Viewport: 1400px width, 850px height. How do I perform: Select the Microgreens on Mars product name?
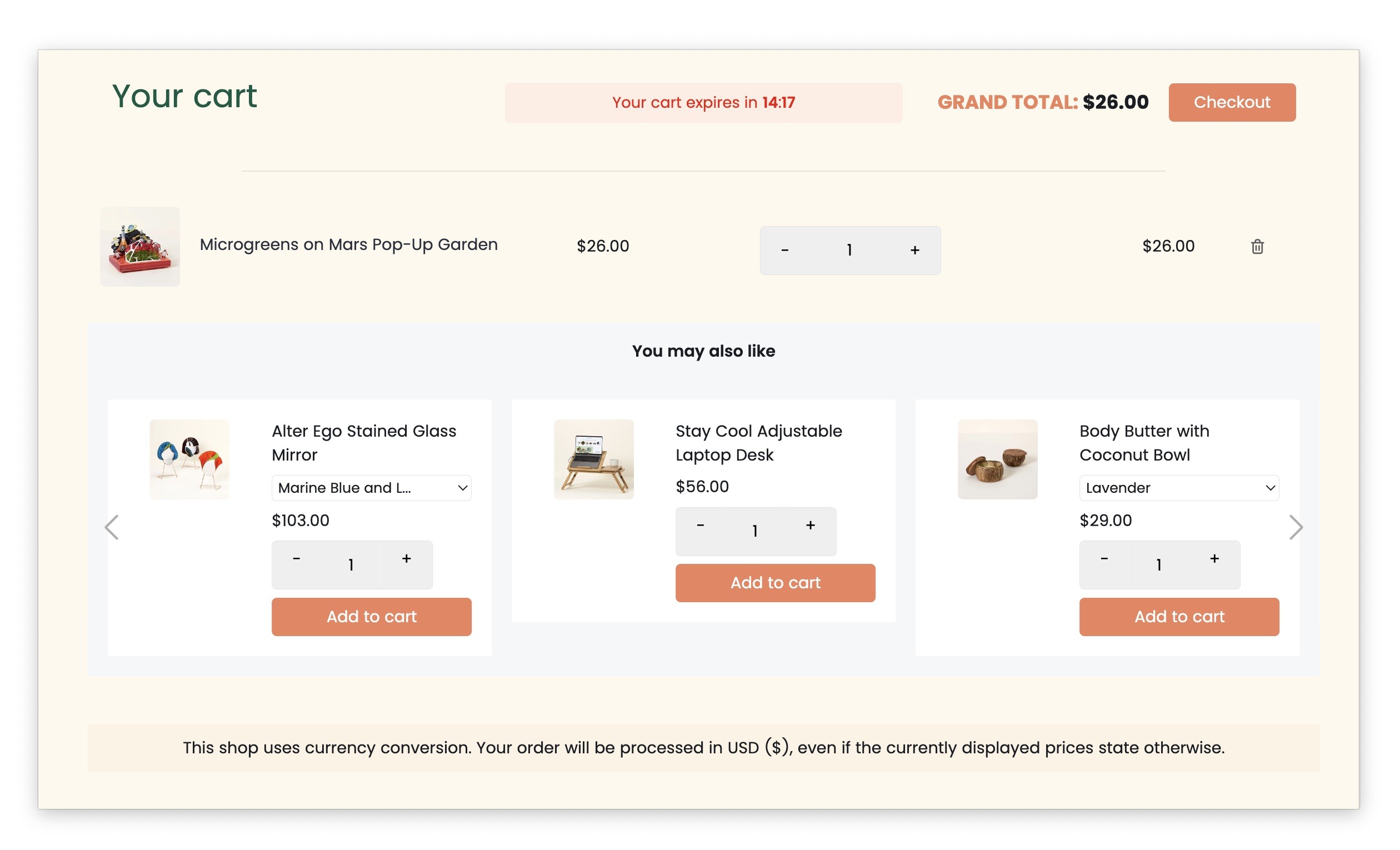[348, 244]
